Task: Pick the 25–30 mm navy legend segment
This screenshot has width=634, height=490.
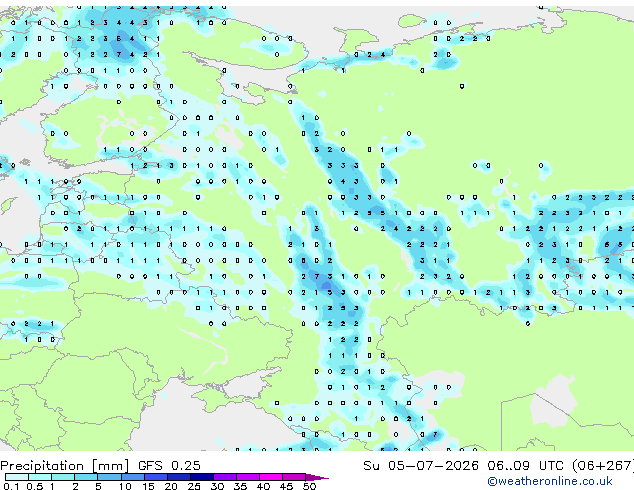Action: pos(201,477)
